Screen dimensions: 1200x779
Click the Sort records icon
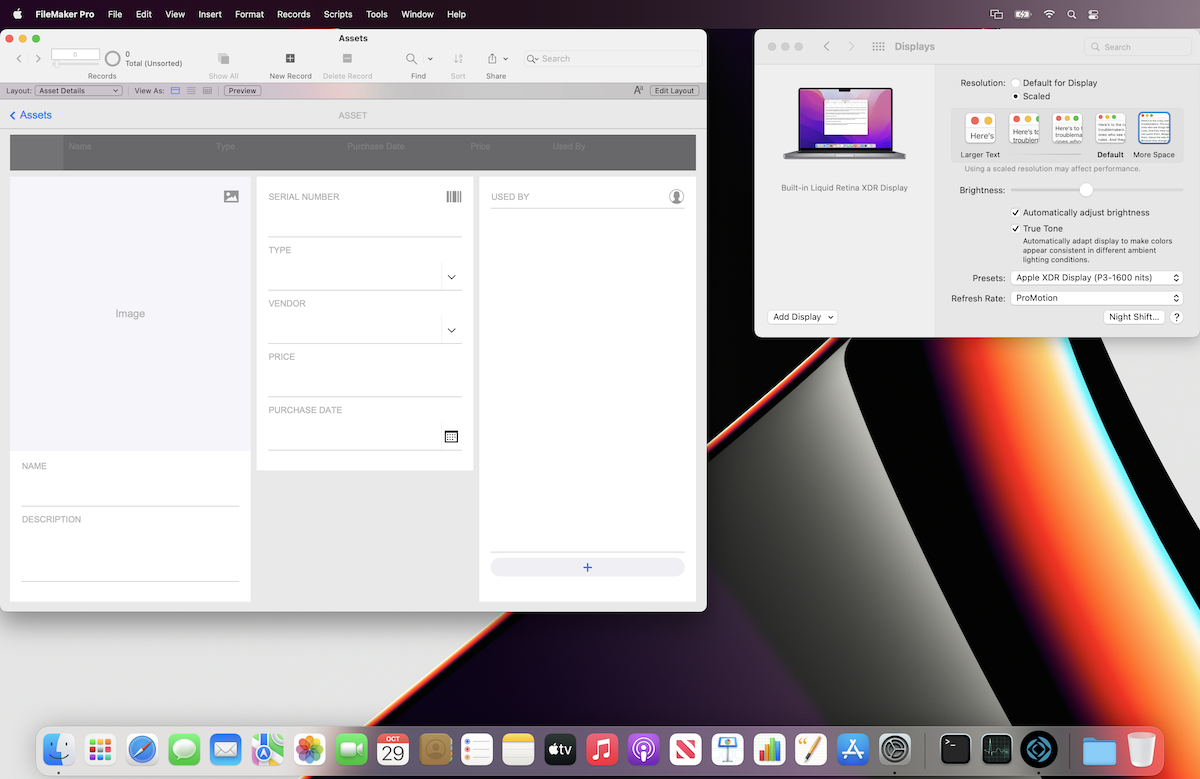pos(457,60)
